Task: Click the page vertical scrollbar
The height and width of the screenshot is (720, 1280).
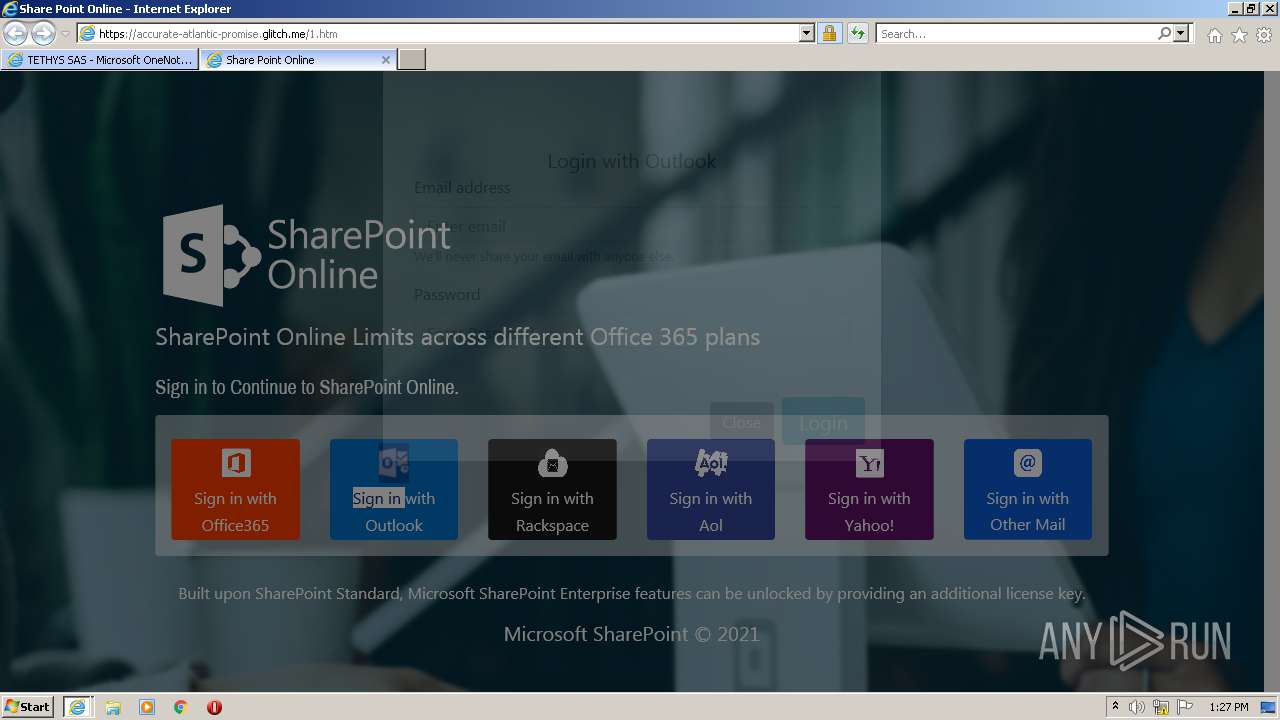Action: (1272, 380)
